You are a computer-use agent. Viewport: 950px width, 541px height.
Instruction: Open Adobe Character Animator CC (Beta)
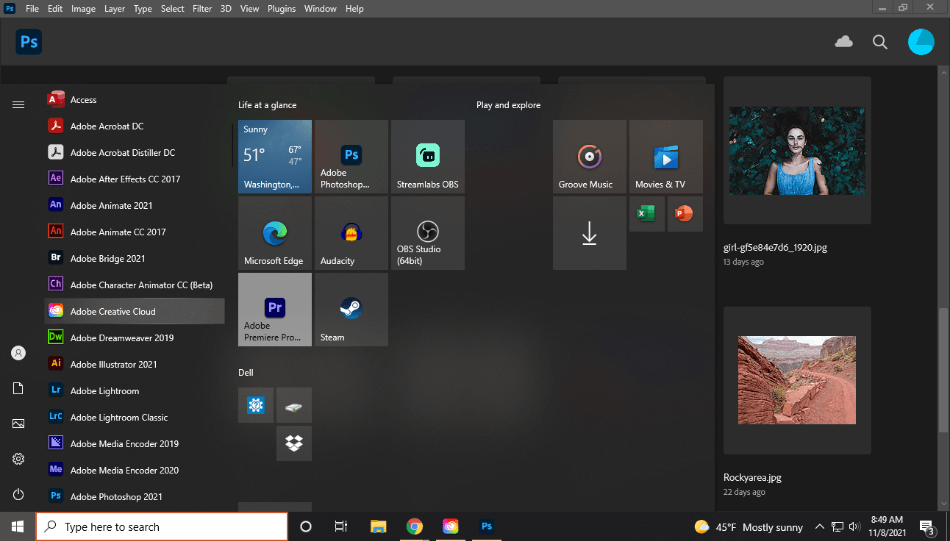(x=135, y=285)
